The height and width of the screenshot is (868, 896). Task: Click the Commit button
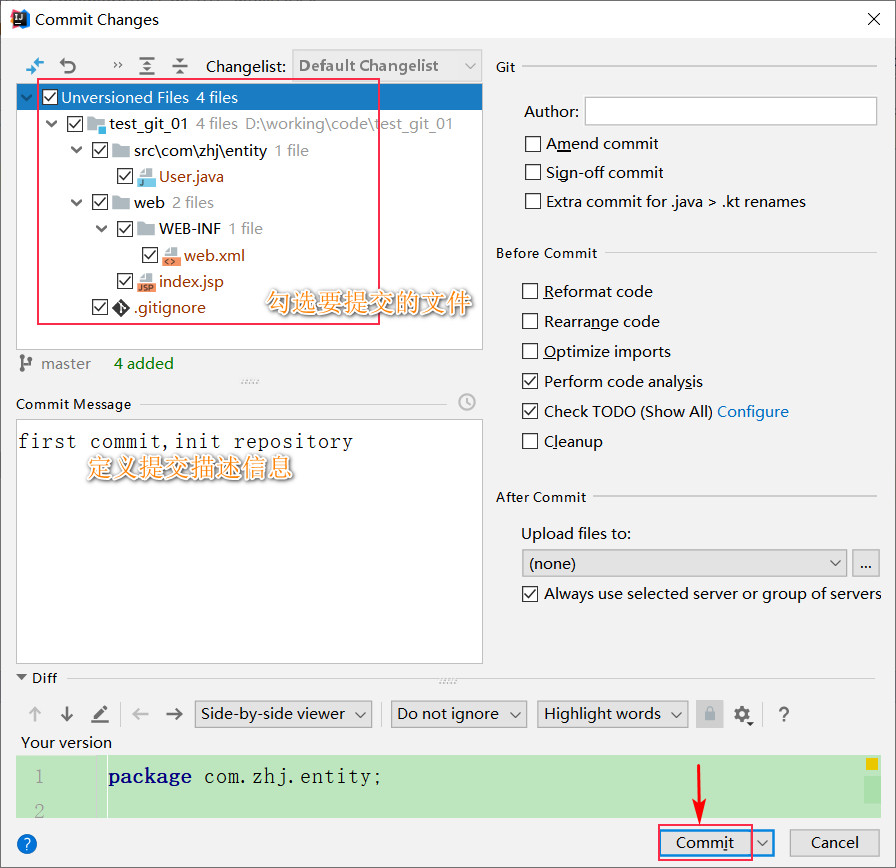[705, 843]
